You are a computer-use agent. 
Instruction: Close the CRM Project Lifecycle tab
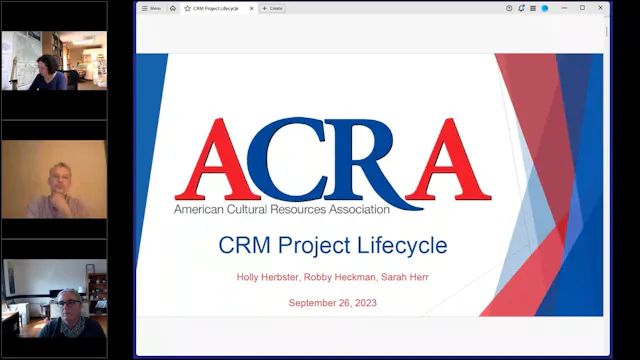[251, 8]
